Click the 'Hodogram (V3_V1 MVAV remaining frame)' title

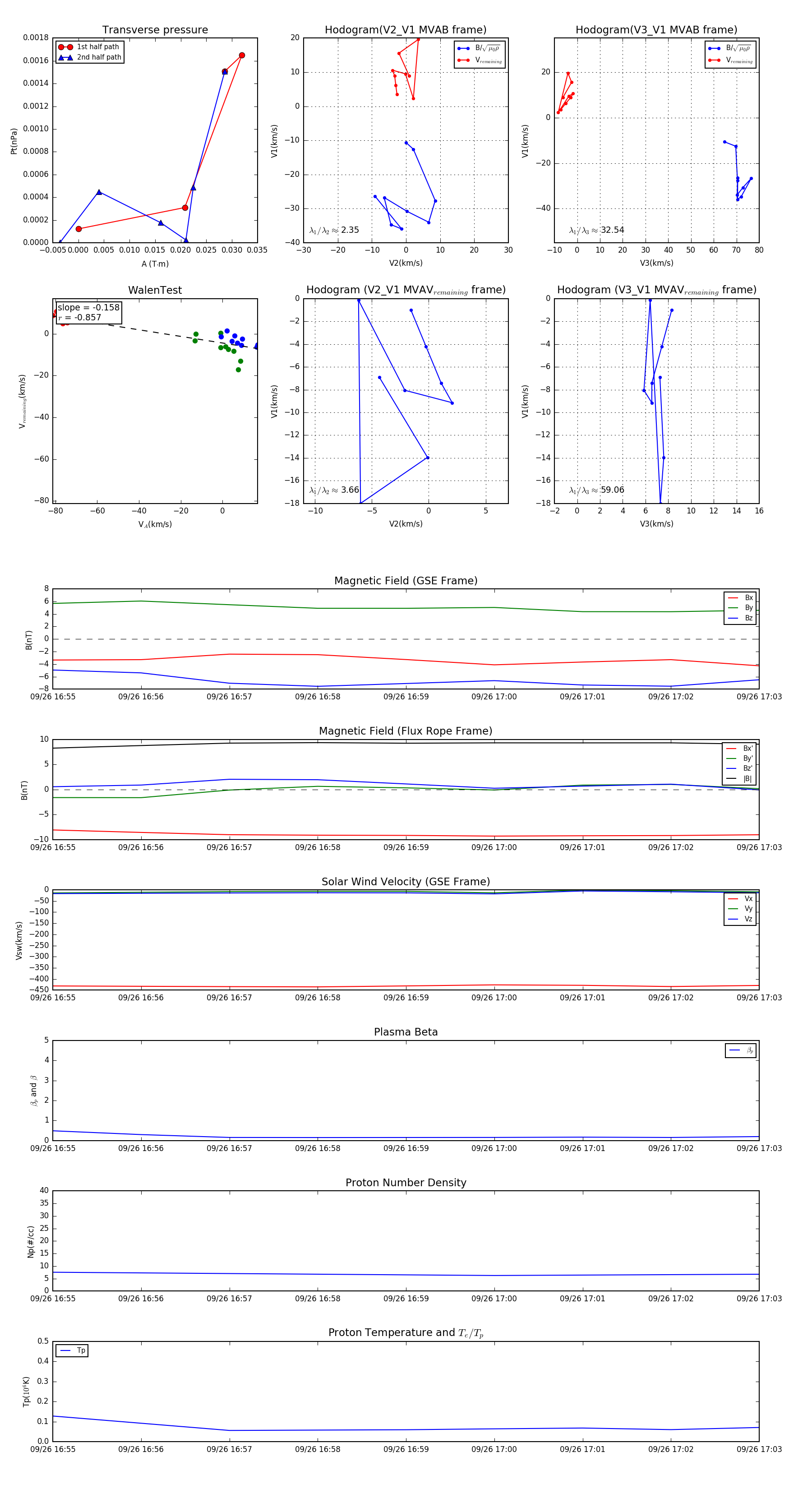click(x=656, y=290)
